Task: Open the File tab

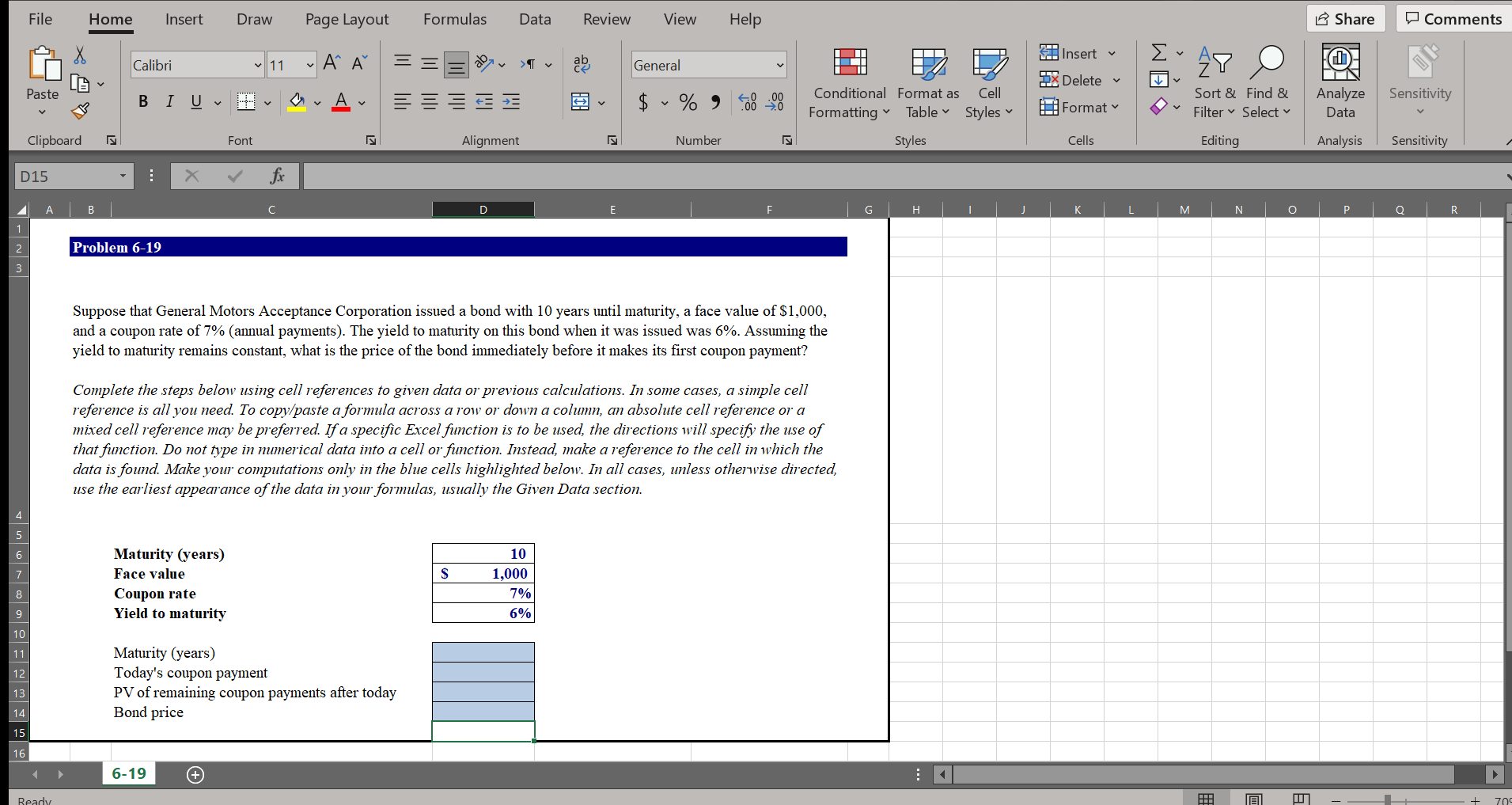Action: [40, 20]
